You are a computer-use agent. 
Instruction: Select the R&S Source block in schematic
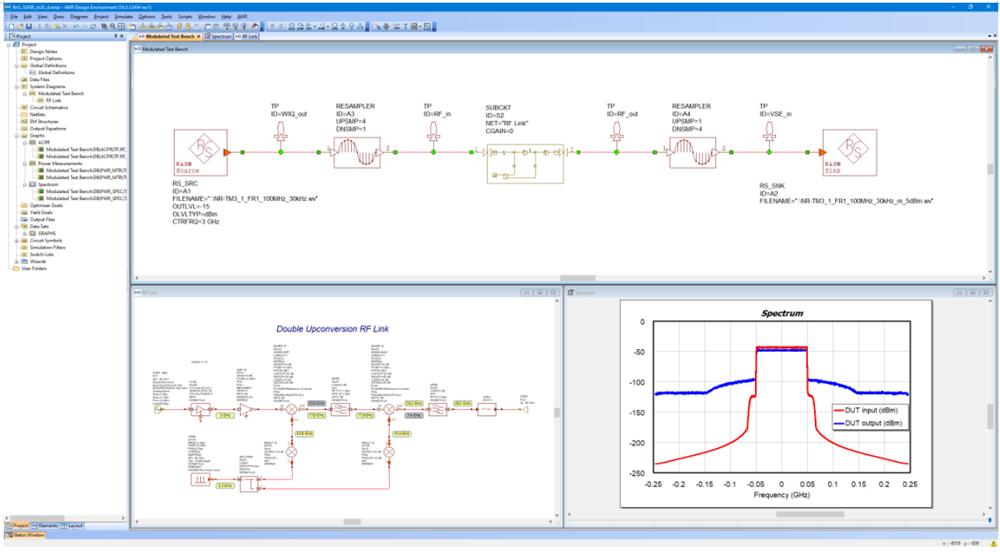point(200,152)
